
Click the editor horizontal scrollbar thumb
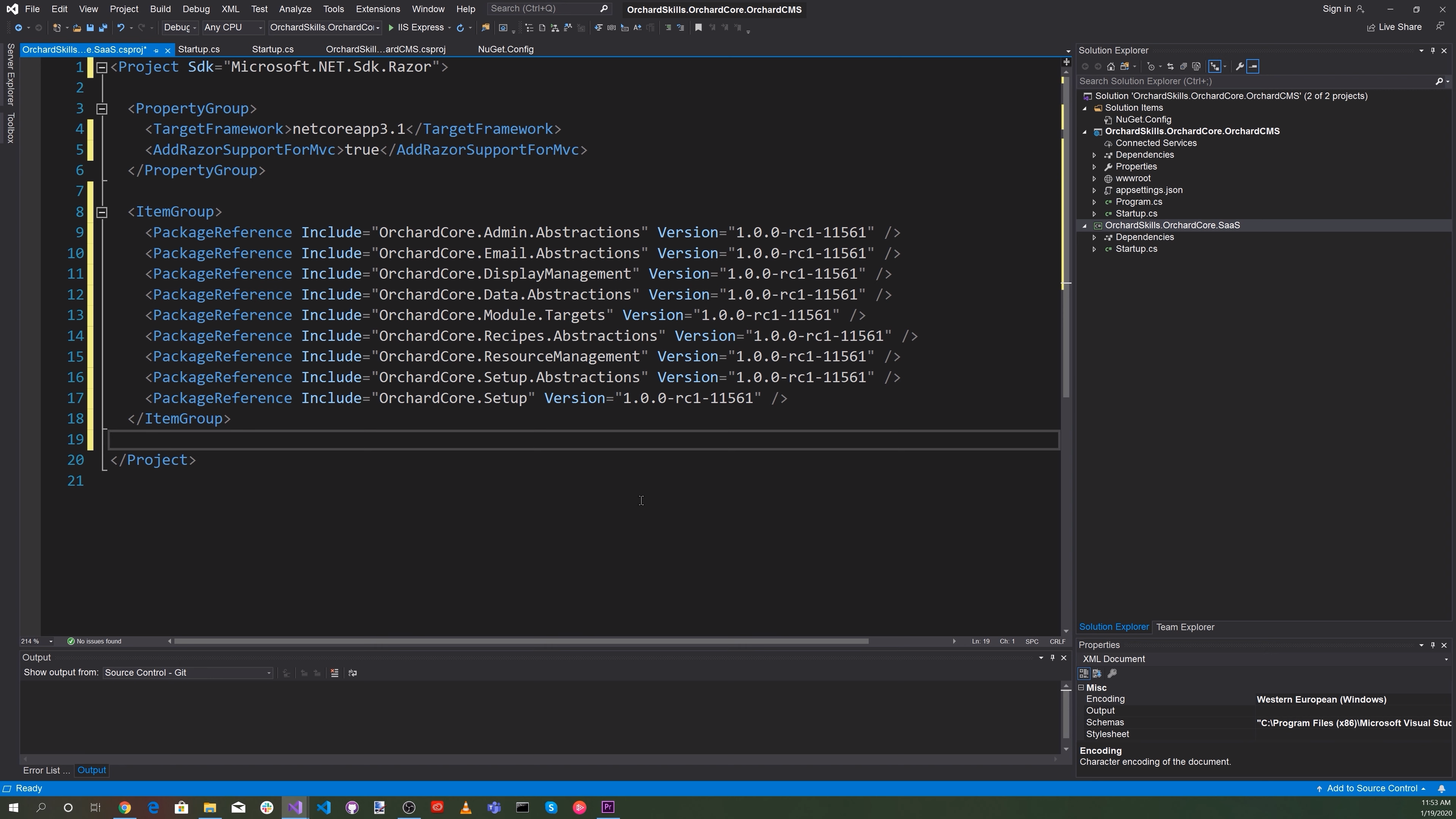(521, 641)
